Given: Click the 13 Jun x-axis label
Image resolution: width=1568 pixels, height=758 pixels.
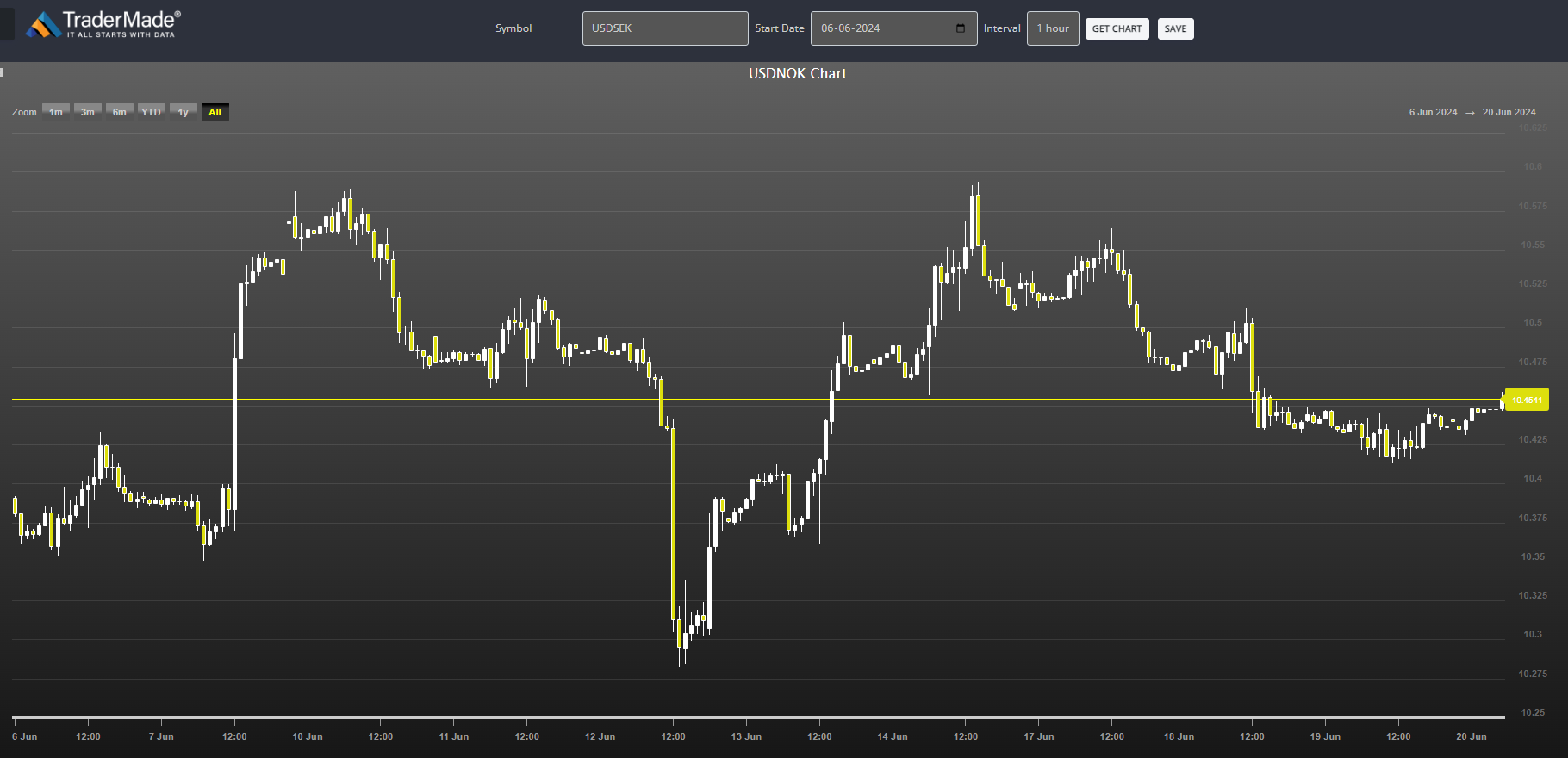Looking at the screenshot, I should (x=746, y=736).
